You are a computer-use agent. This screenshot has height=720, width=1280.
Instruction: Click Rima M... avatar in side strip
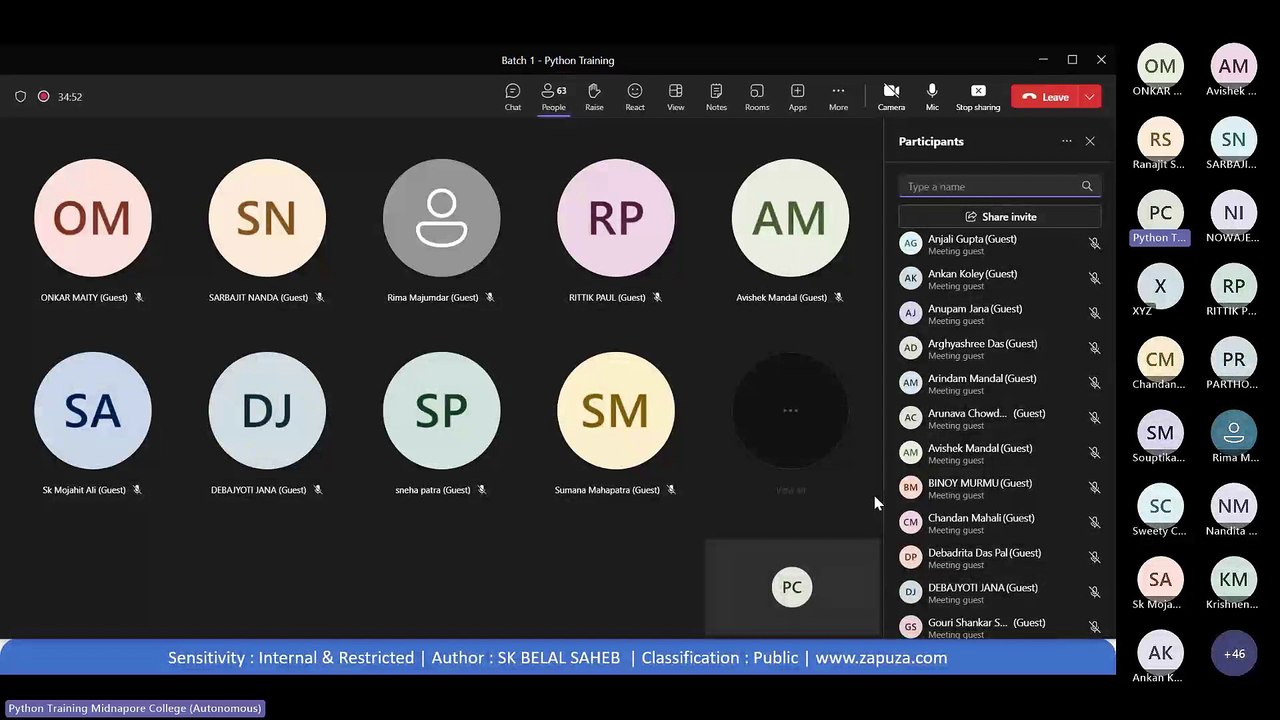point(1234,433)
